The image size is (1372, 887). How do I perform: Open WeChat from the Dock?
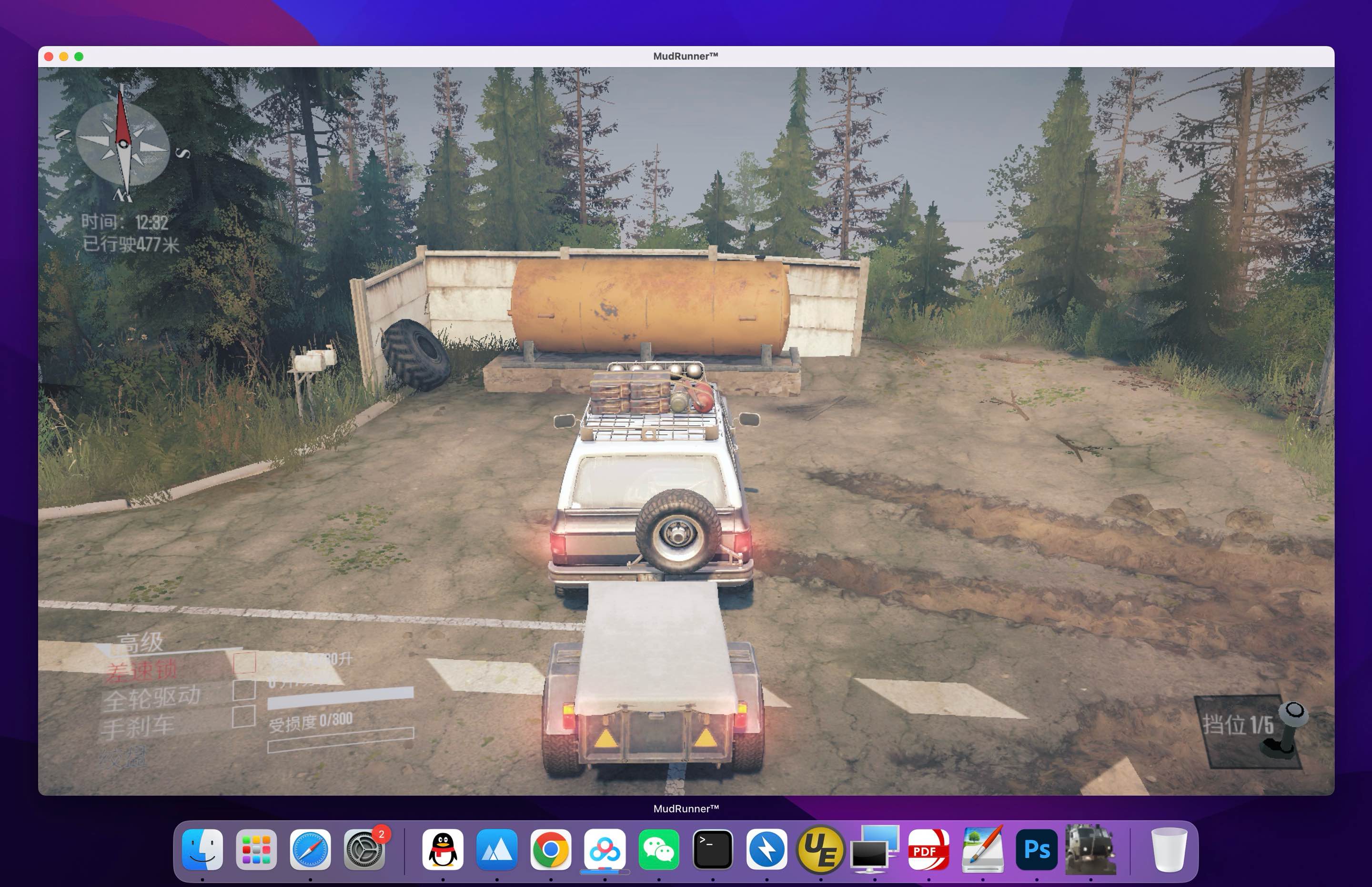tap(659, 849)
